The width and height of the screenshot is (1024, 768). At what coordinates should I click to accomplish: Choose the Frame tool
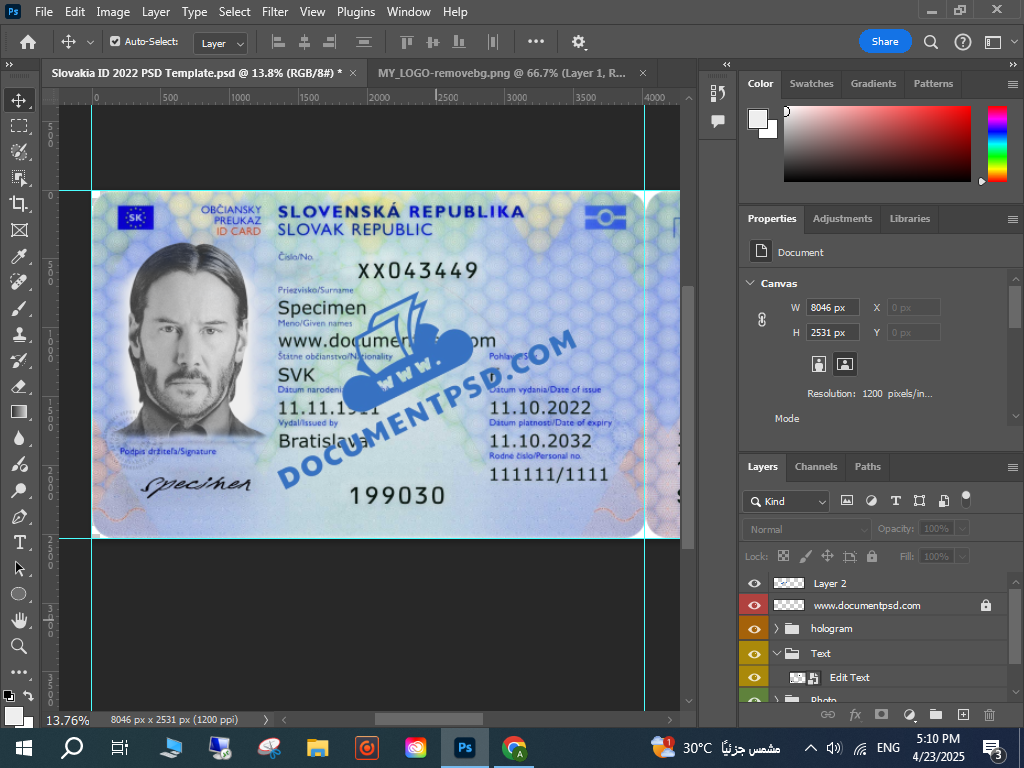click(x=19, y=230)
